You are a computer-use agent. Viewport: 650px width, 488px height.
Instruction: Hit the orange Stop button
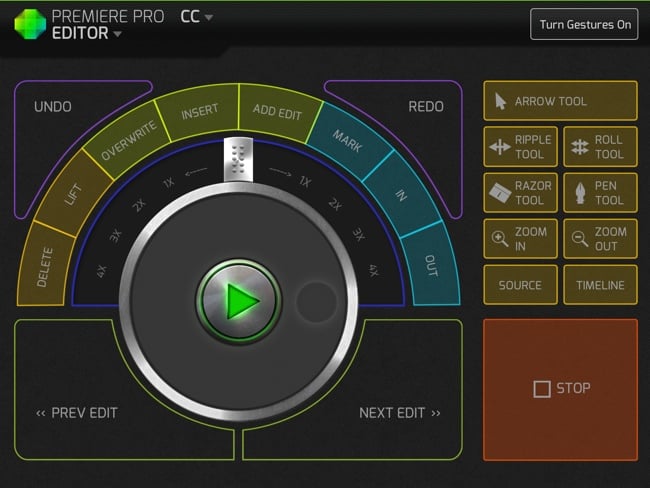click(x=560, y=389)
